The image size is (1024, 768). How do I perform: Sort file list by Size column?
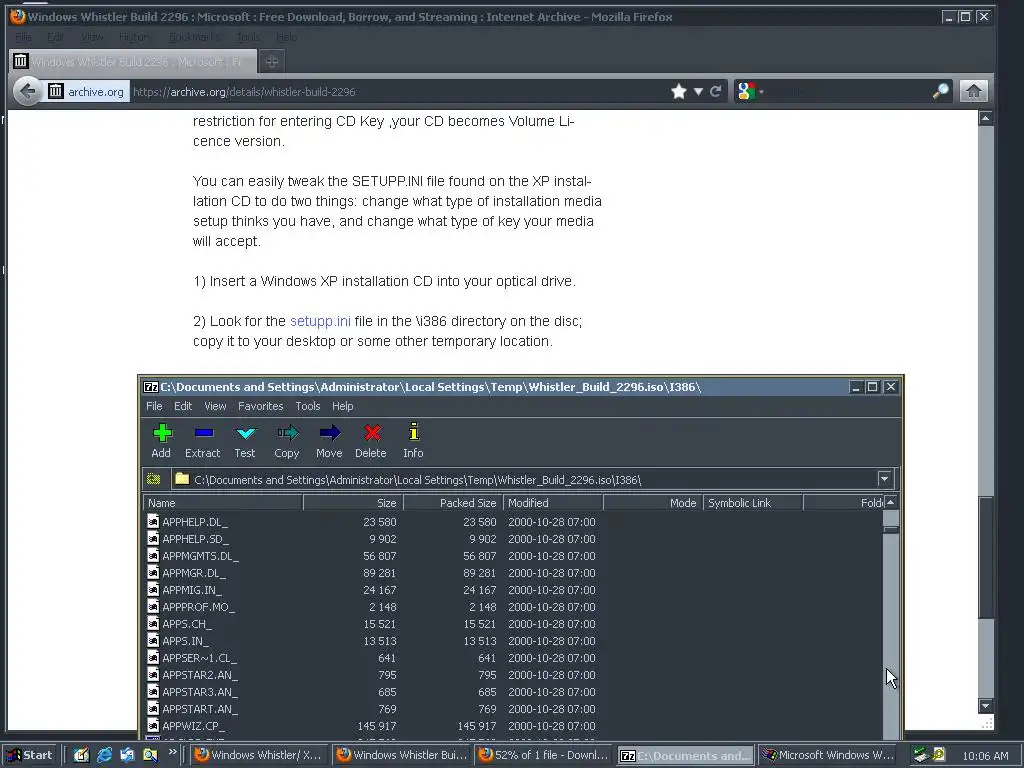click(x=353, y=503)
